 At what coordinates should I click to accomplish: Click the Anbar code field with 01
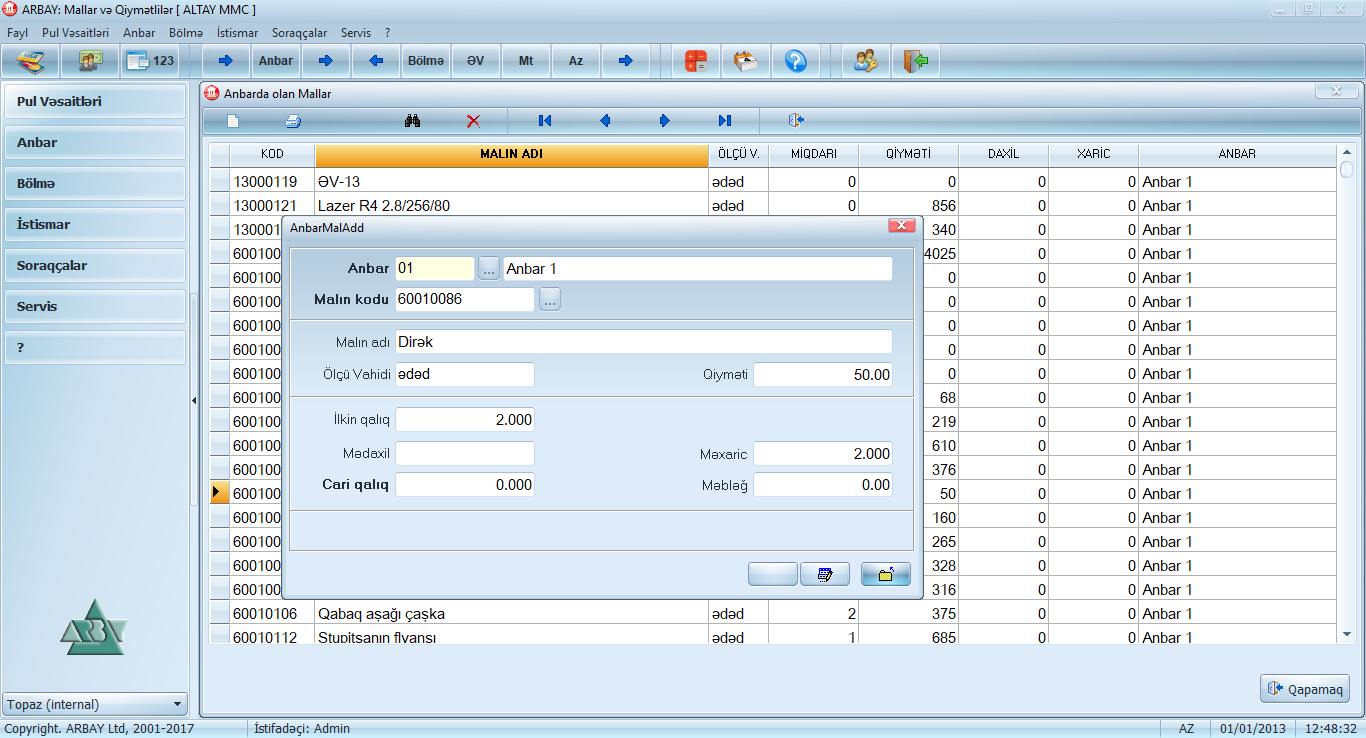(x=435, y=269)
